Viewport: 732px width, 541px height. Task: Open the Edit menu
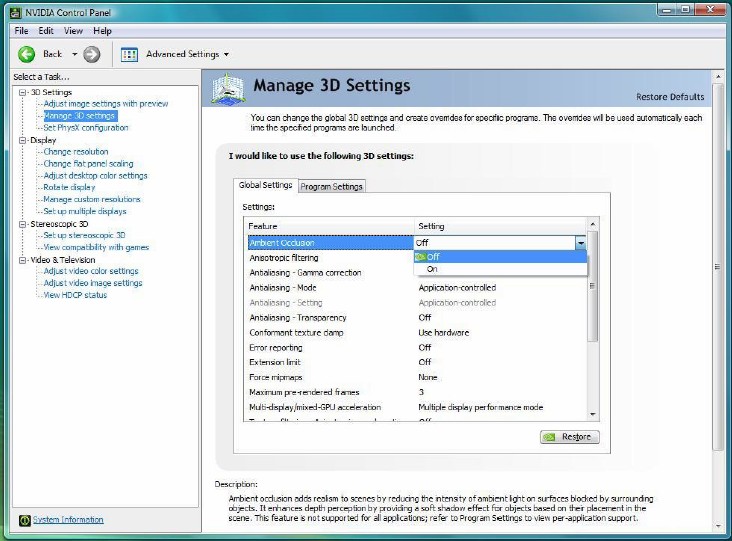coord(46,31)
